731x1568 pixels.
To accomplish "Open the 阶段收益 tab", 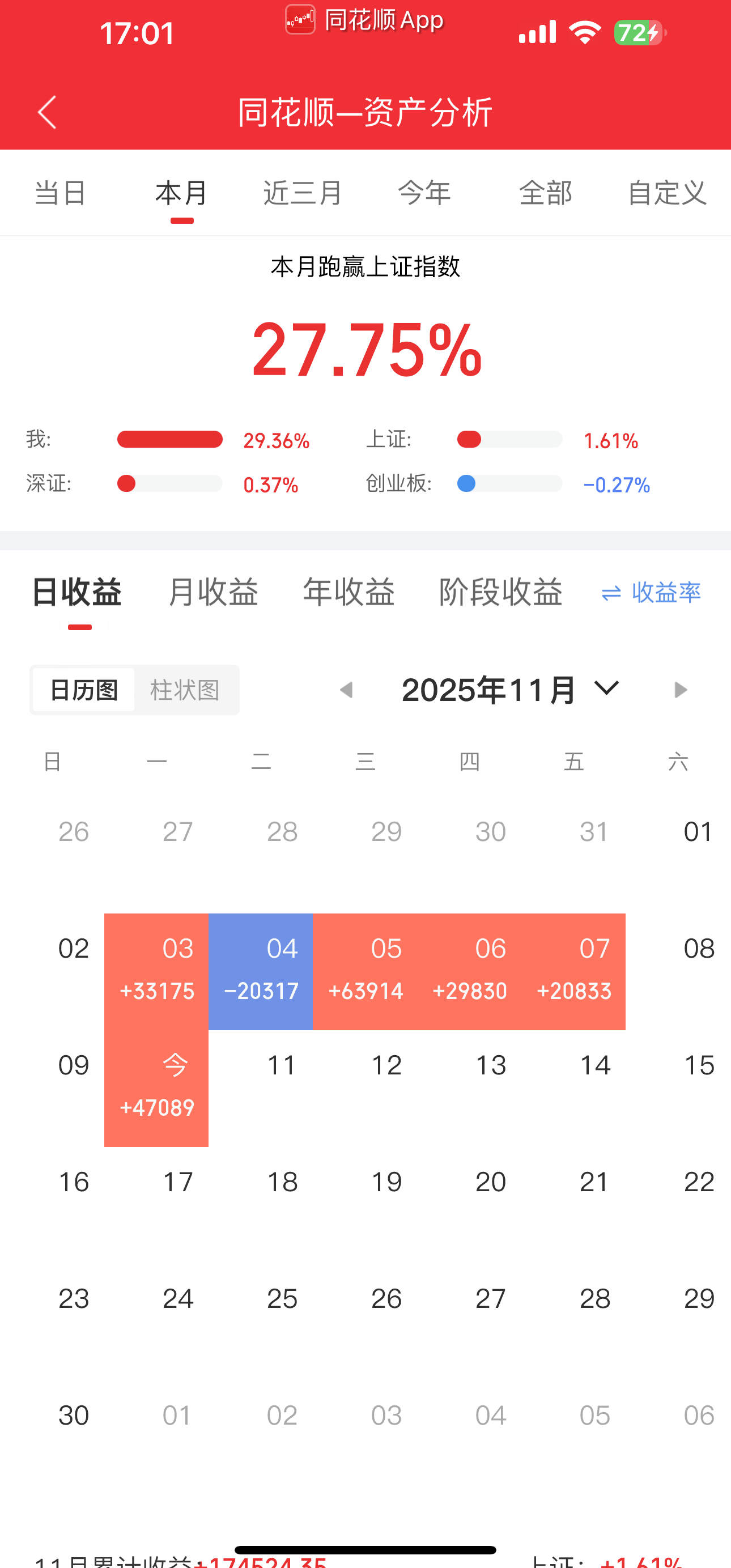I will 501,592.
